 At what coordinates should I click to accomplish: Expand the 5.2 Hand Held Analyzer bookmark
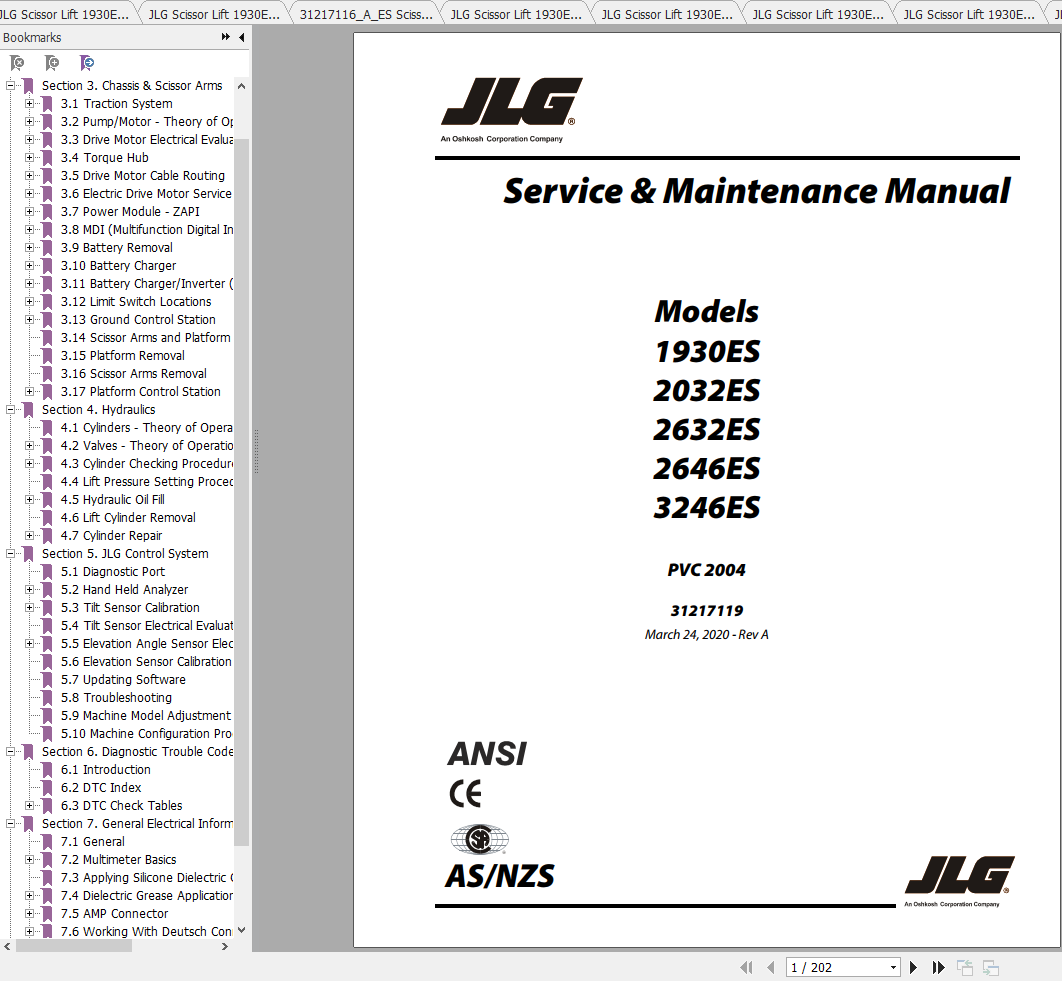[x=29, y=589]
